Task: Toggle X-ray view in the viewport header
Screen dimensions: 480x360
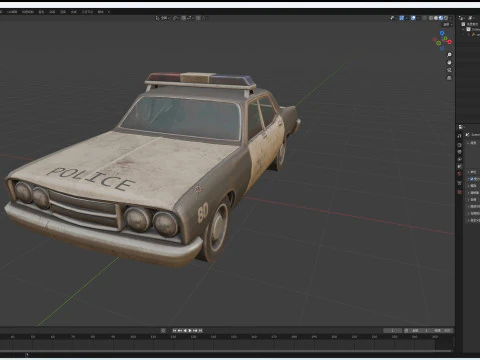Action: click(x=424, y=18)
